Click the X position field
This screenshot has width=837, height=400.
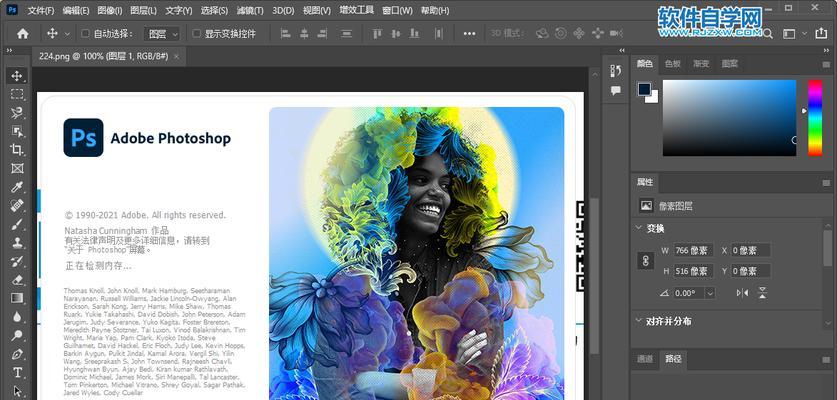click(751, 250)
